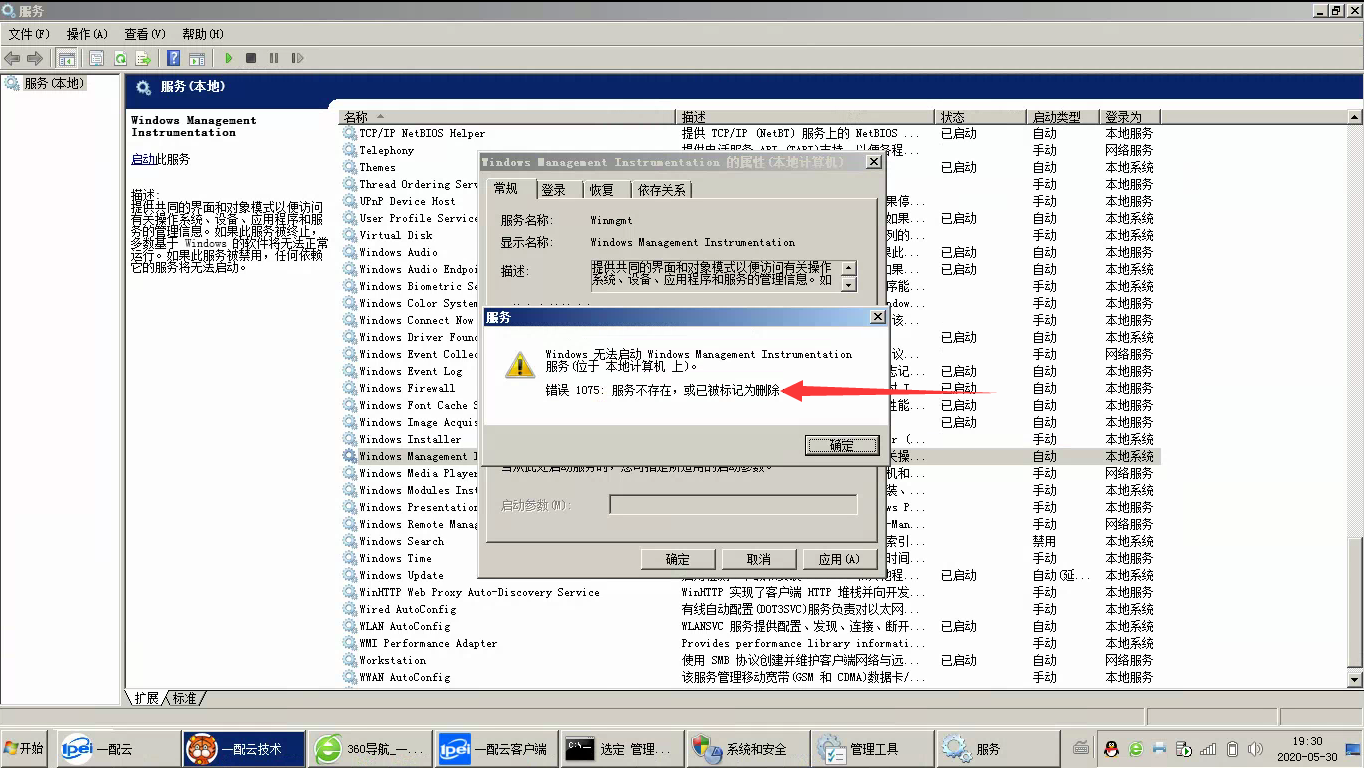Switch to the 扩展 view tab at bottom

(x=146, y=698)
